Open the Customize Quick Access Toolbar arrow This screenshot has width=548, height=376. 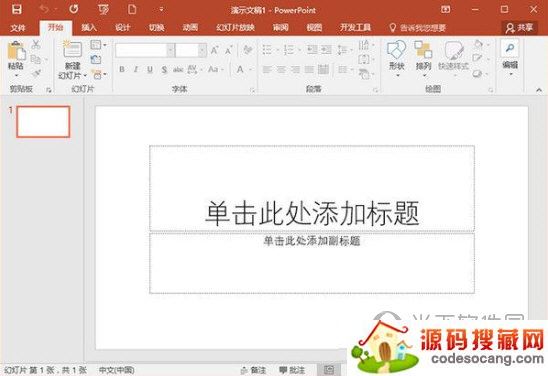tap(161, 9)
